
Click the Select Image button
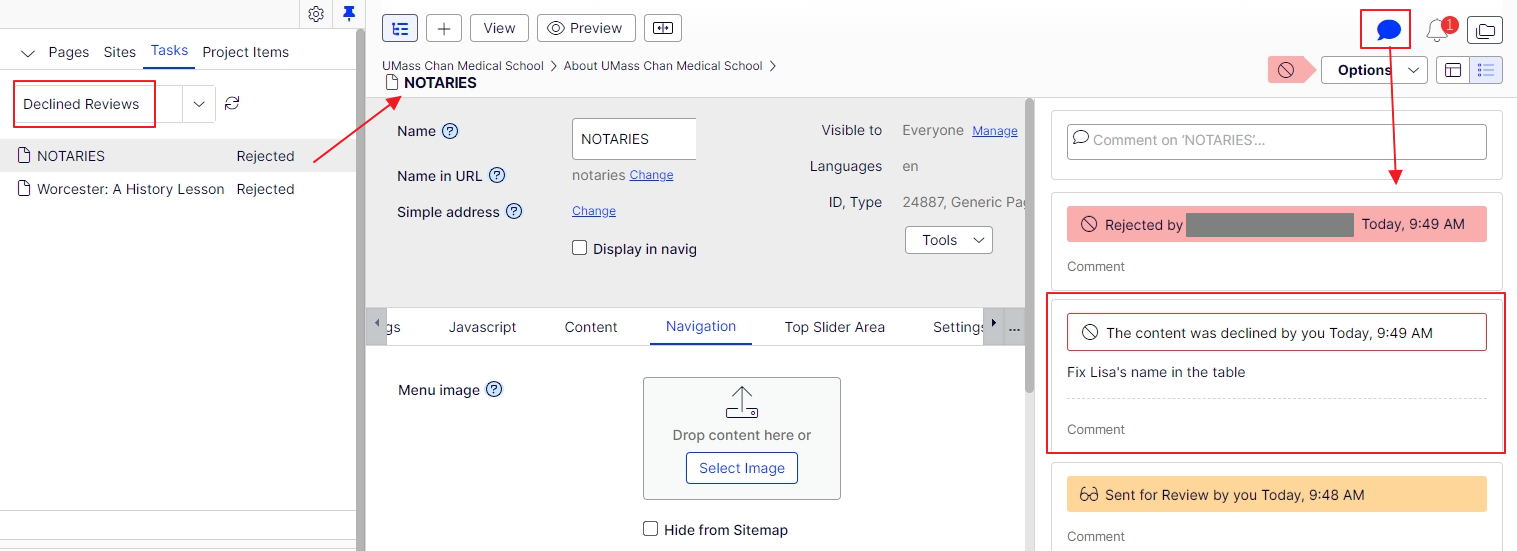click(x=741, y=468)
